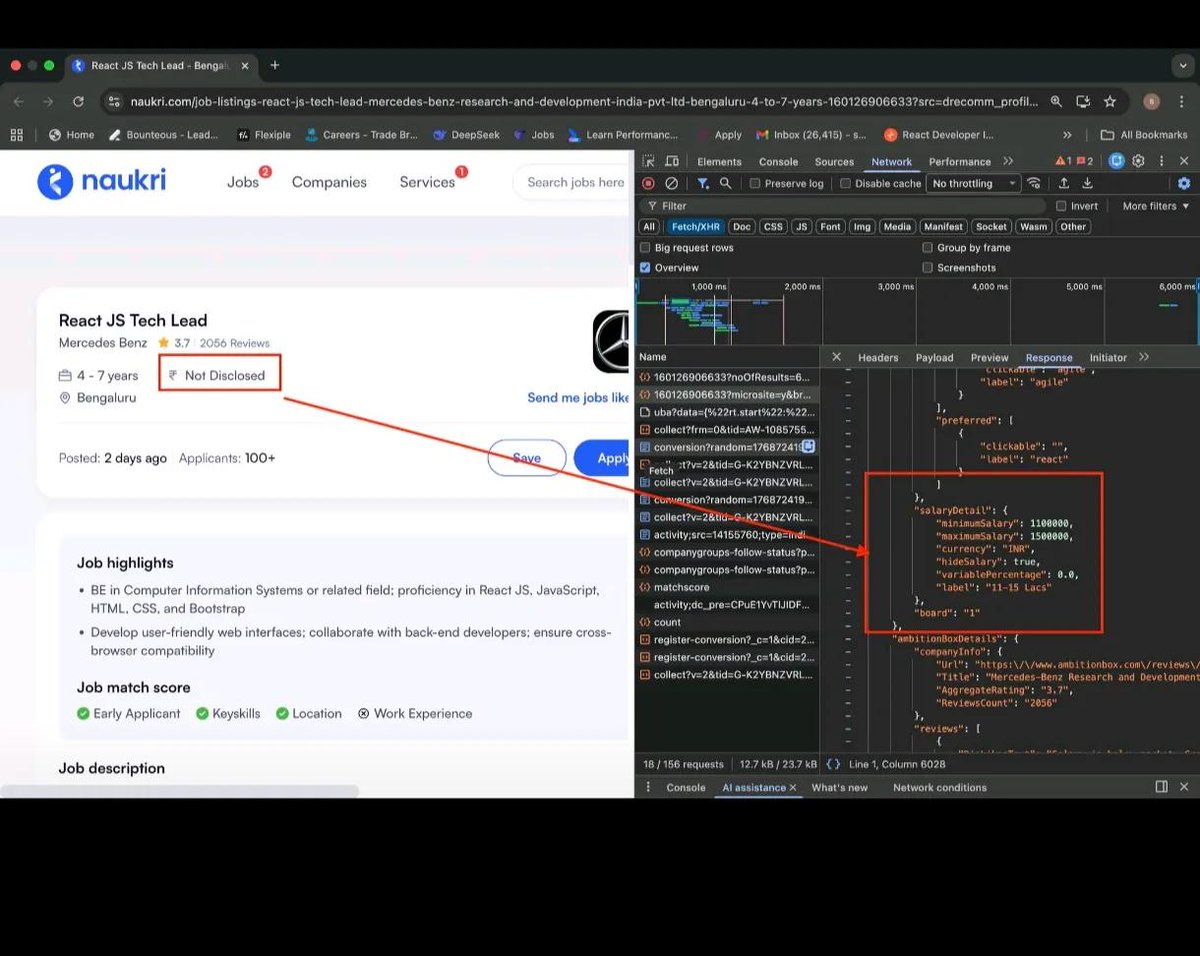Open a new browser tab
The image size is (1200, 956).
pos(274,65)
